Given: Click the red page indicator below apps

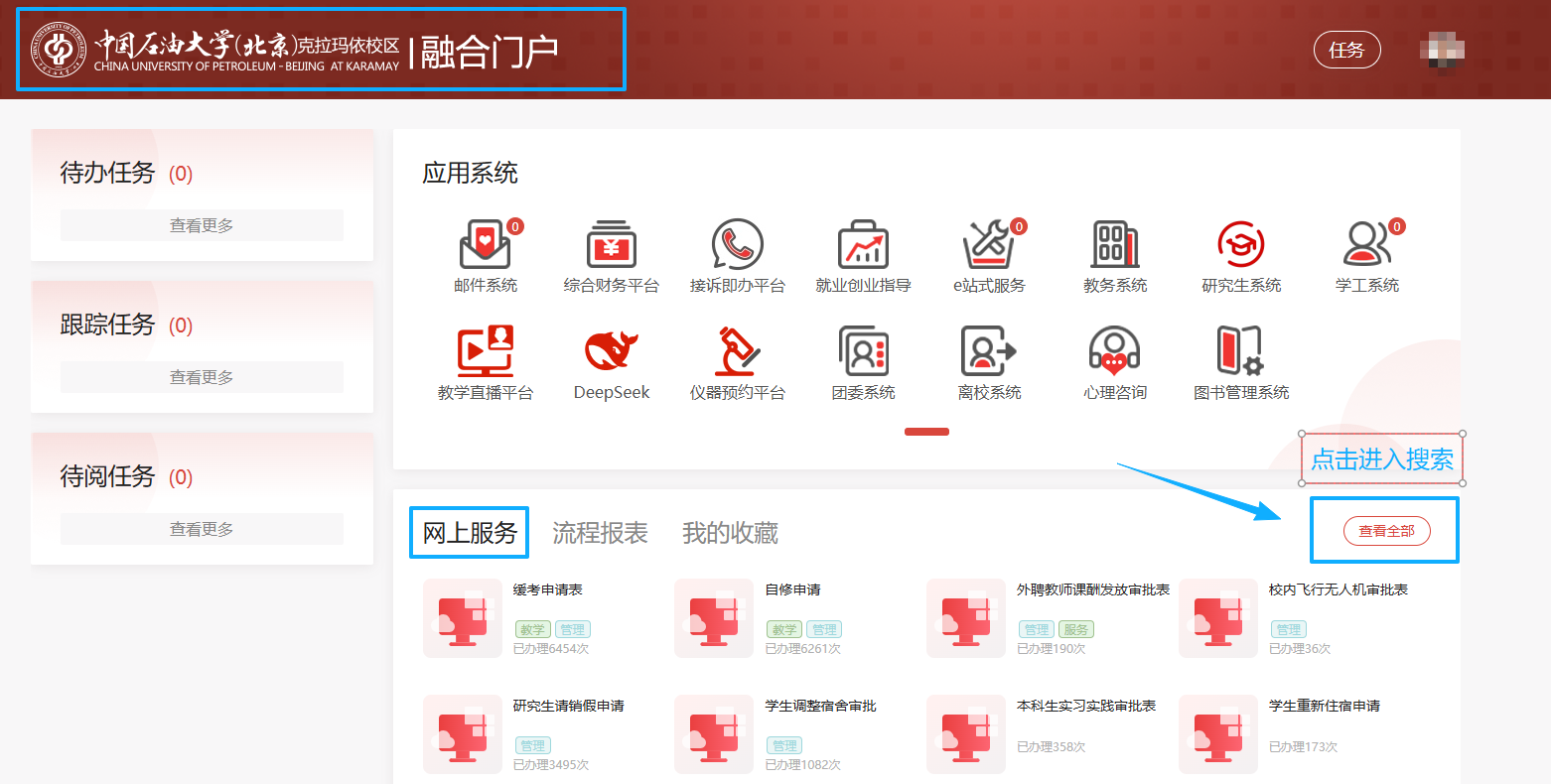Looking at the screenshot, I should point(926,432).
